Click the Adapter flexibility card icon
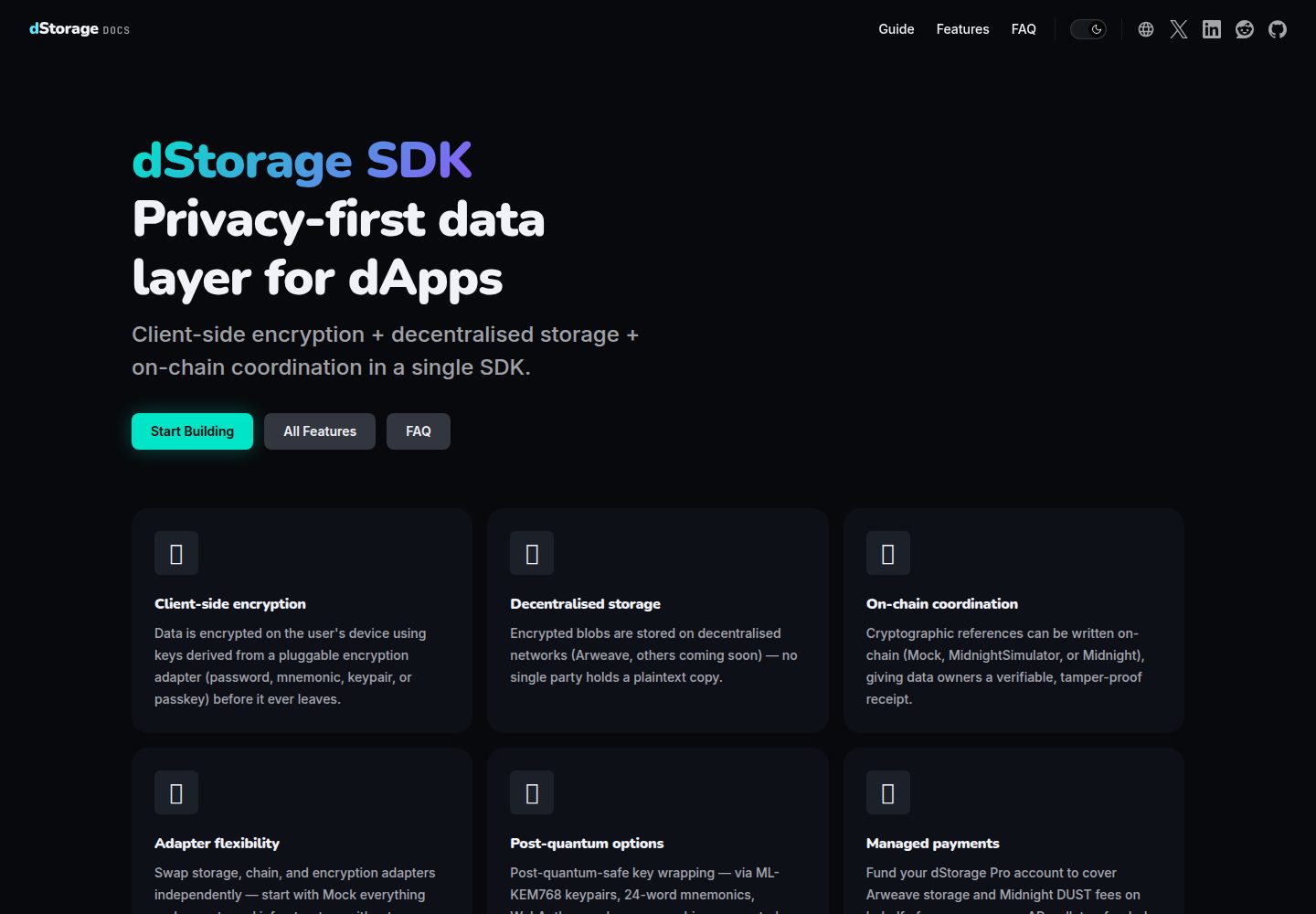The height and width of the screenshot is (914, 1316). (176, 792)
